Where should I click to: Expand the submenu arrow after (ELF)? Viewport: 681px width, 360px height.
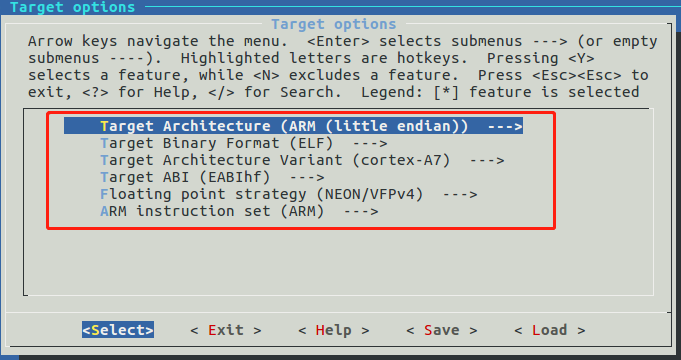[x=370, y=143]
